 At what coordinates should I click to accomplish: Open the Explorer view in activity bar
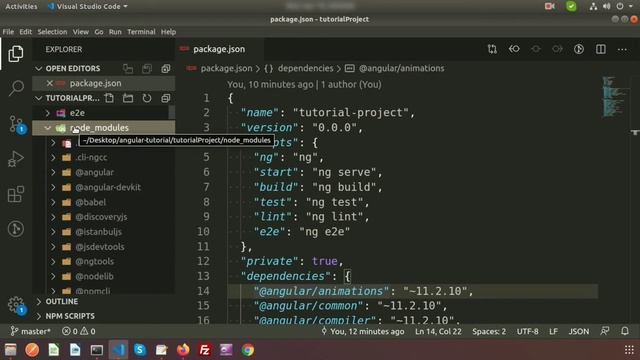click(16, 53)
